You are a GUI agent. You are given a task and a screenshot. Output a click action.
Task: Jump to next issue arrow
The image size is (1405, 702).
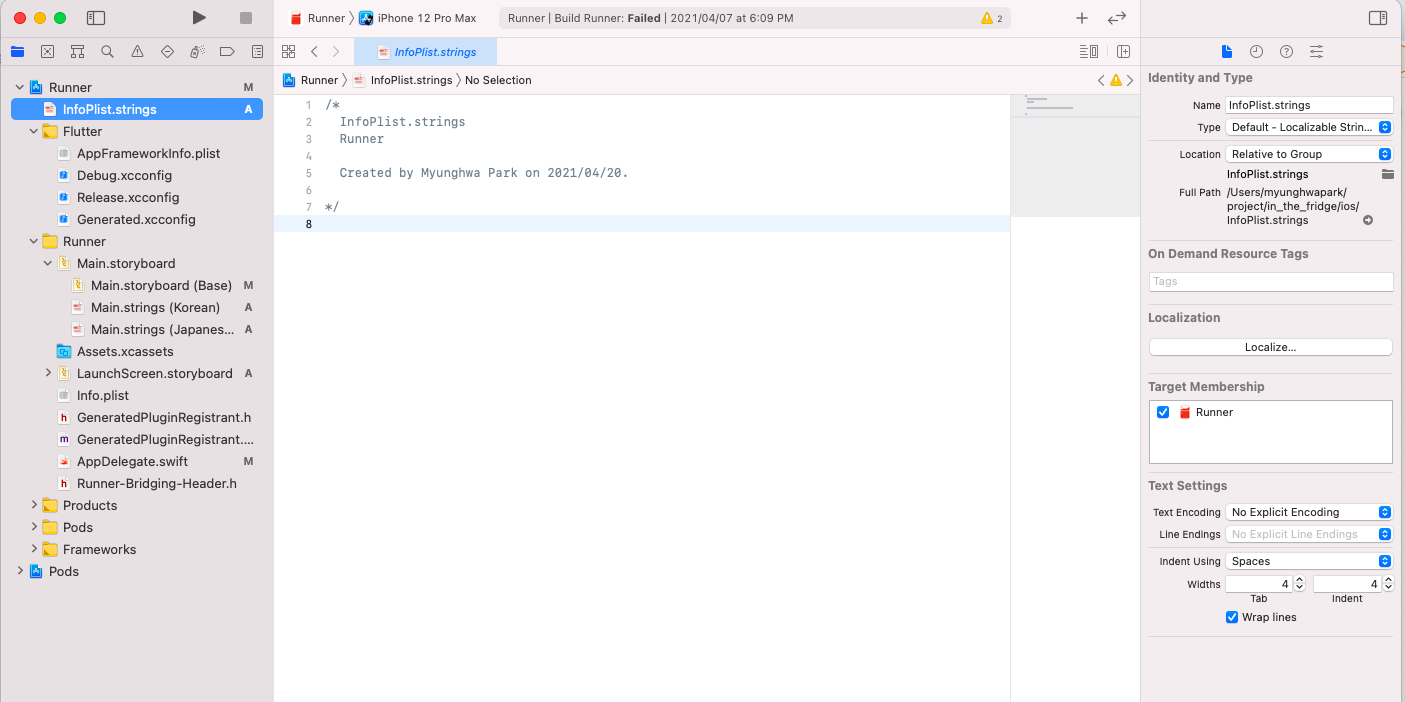coord(1130,80)
